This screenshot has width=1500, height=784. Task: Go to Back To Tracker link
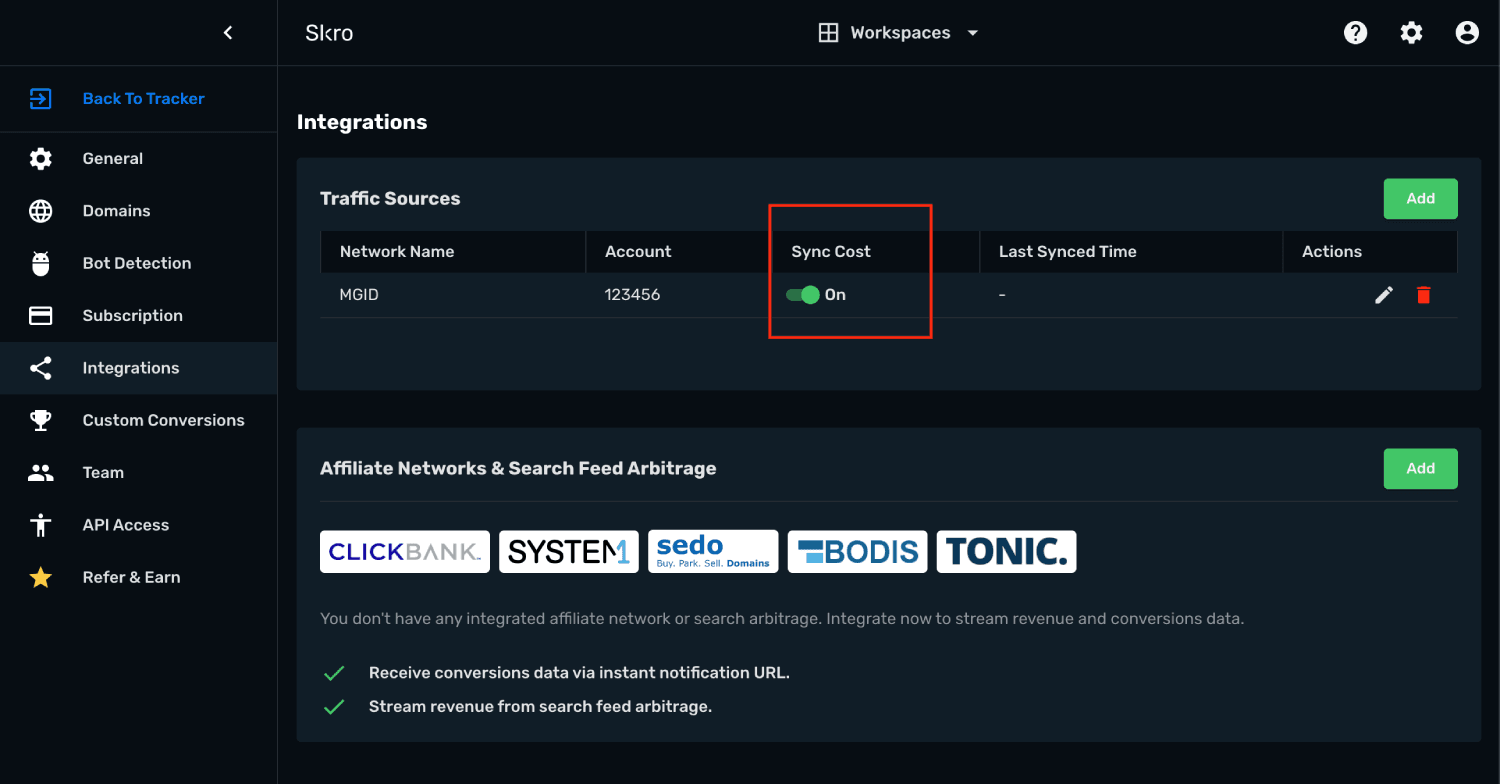(x=143, y=98)
